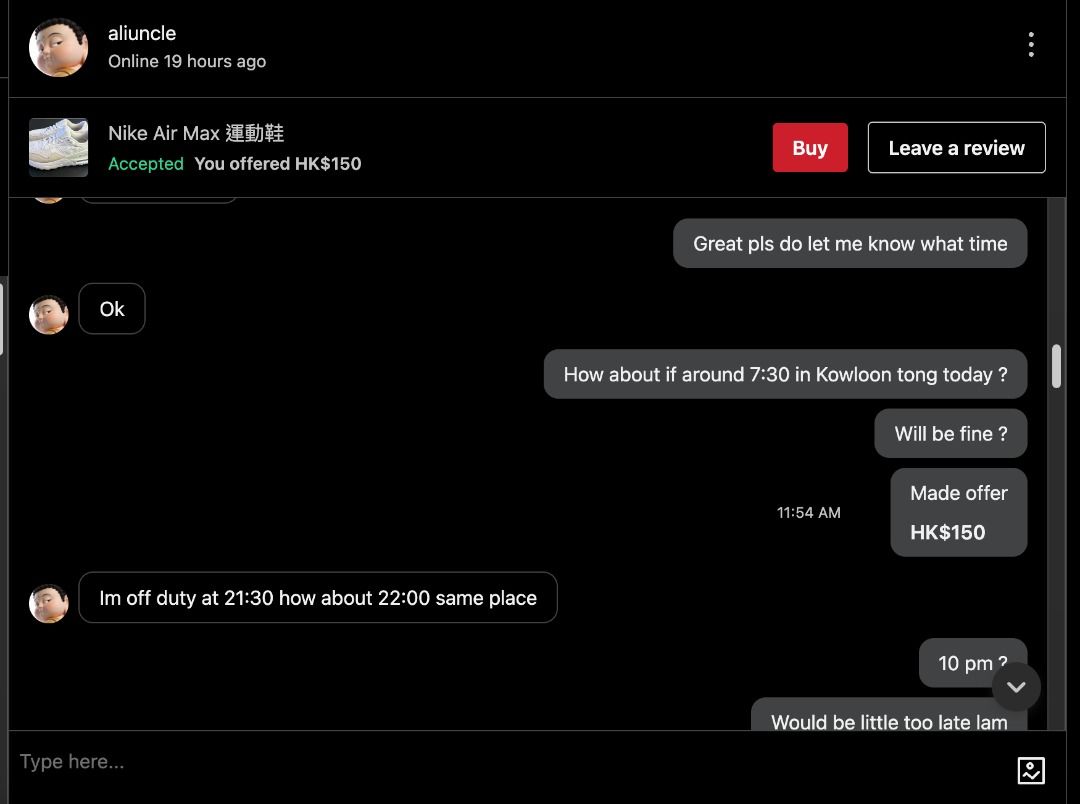Click avatar beside the Ok message
The height and width of the screenshot is (804, 1080).
[49, 315]
